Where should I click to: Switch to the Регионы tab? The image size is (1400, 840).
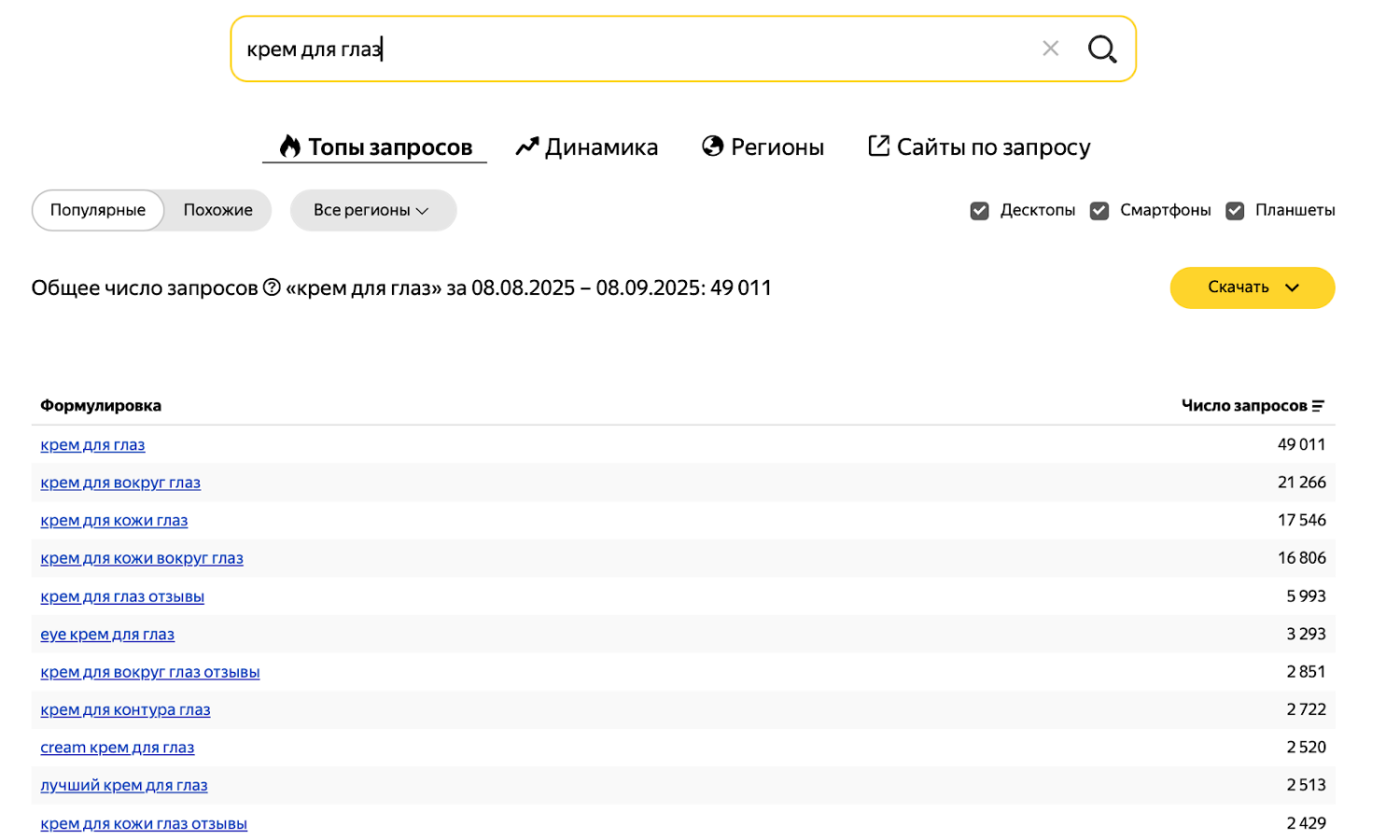point(777,147)
